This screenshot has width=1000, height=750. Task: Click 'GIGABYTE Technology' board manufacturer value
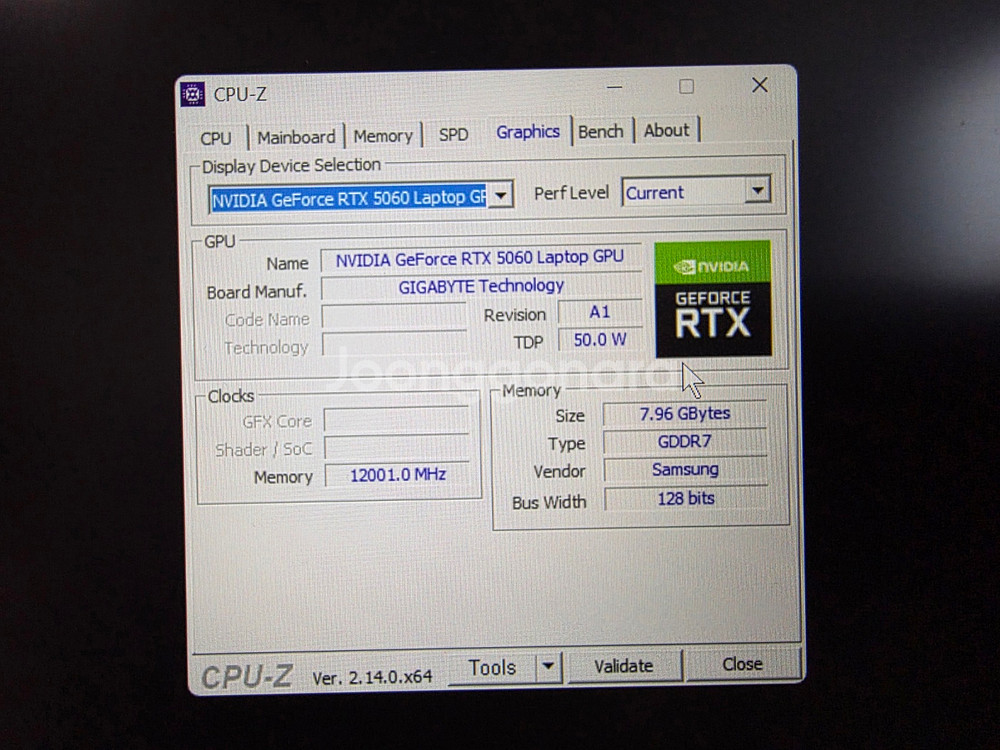pyautogui.click(x=481, y=286)
